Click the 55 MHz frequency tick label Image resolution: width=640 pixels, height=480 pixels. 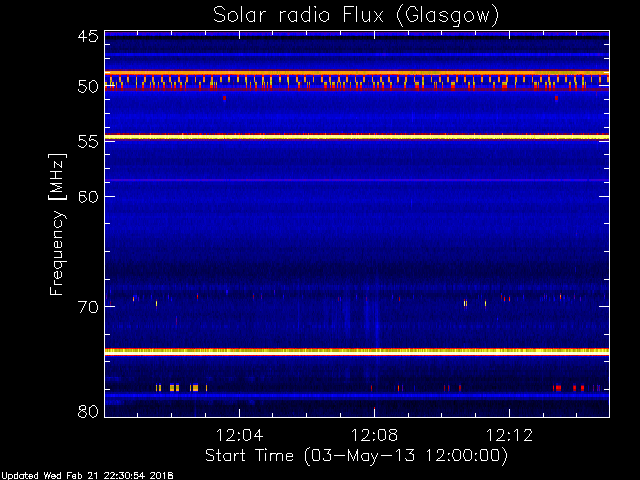[x=87, y=142]
